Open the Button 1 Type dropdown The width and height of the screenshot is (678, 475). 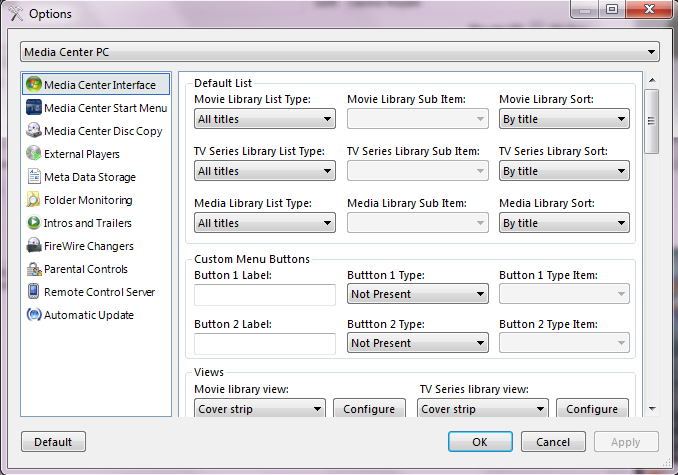(x=417, y=294)
